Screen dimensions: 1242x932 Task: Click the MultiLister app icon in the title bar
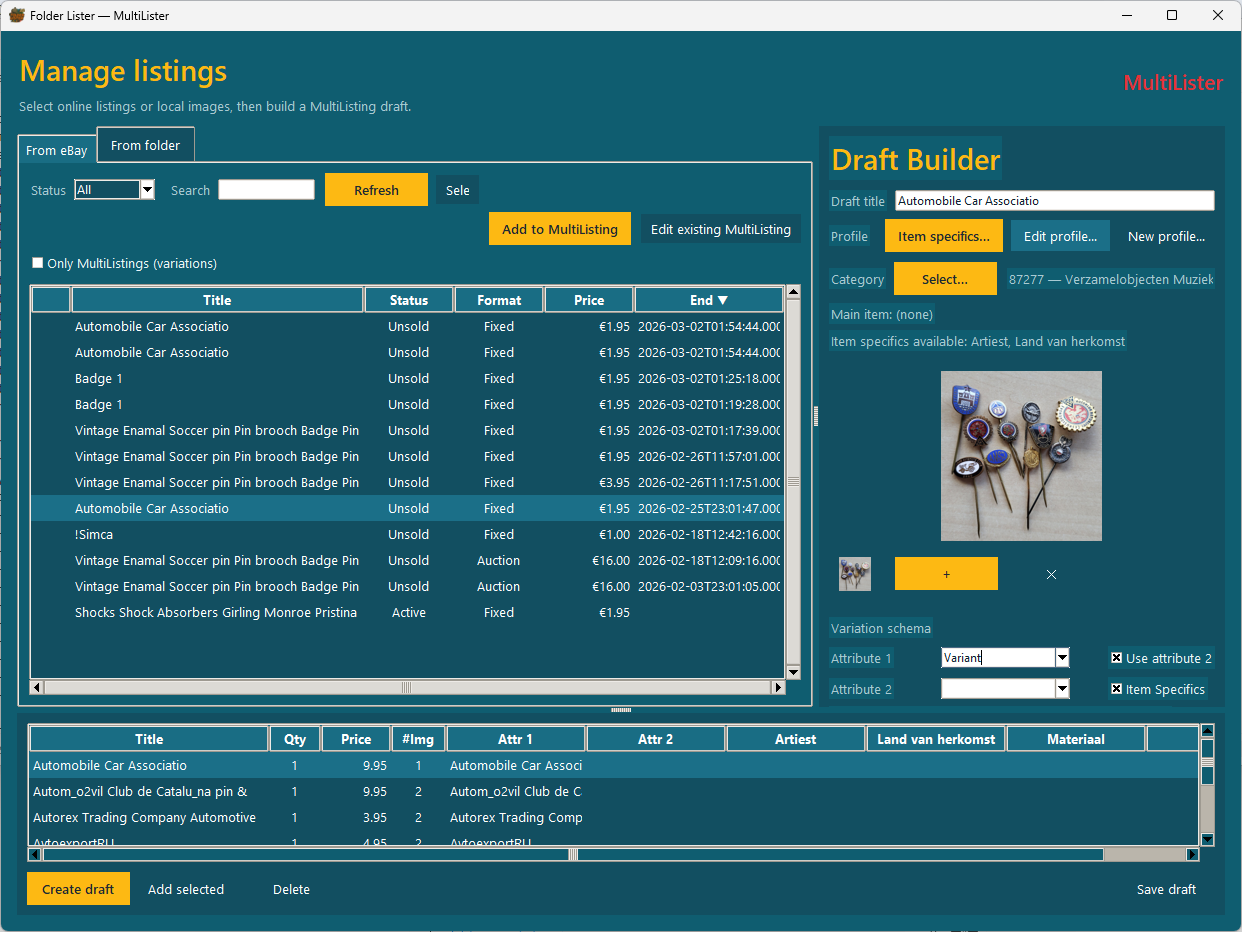[x=20, y=15]
